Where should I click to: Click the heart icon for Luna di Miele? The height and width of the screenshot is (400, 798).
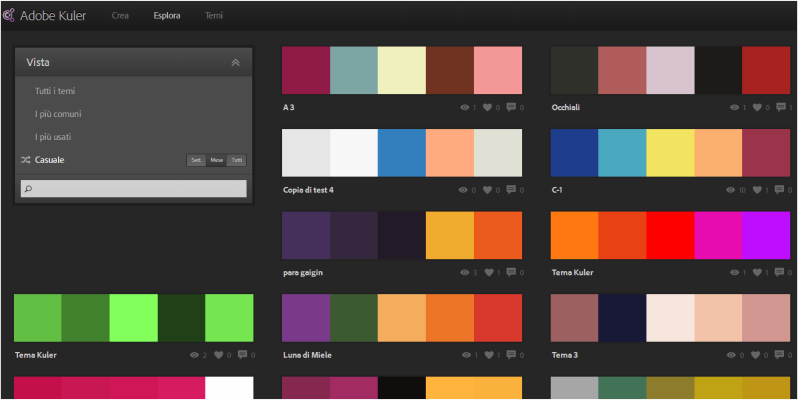point(489,355)
